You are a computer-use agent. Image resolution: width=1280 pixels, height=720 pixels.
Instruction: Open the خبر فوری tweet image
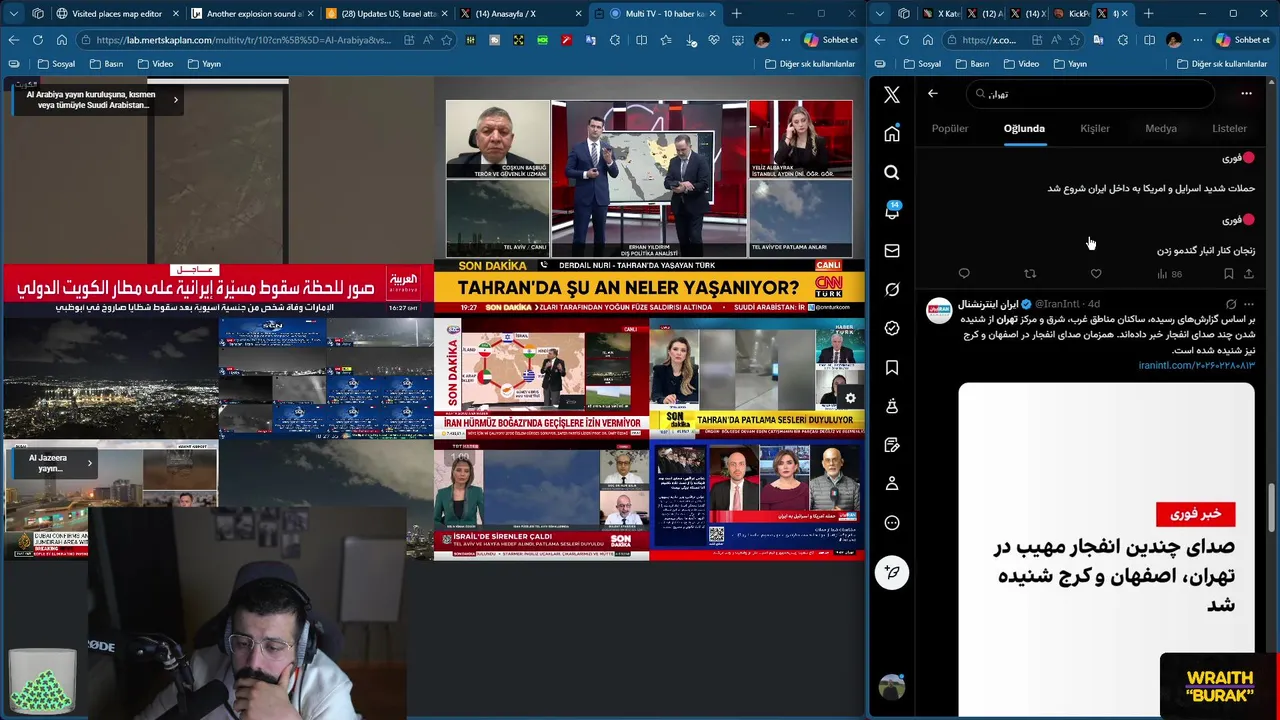click(x=1106, y=548)
